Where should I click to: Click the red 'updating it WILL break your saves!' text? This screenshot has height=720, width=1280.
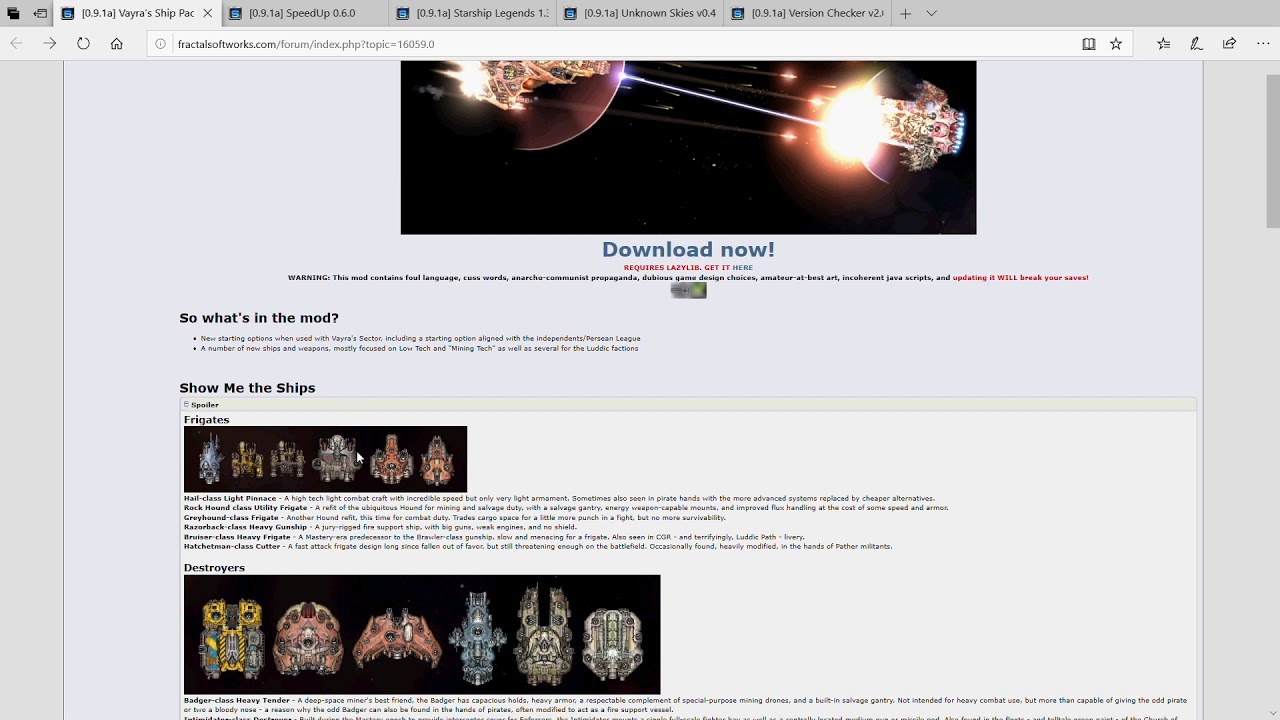1020,278
